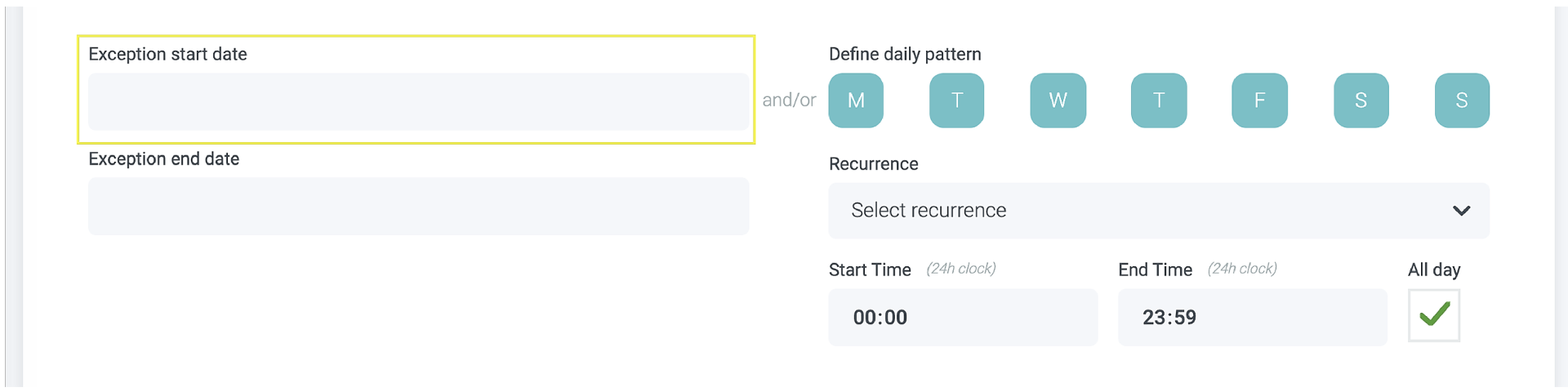Click the 'Exception start date' label
The height and width of the screenshot is (392, 1568).
click(167, 54)
